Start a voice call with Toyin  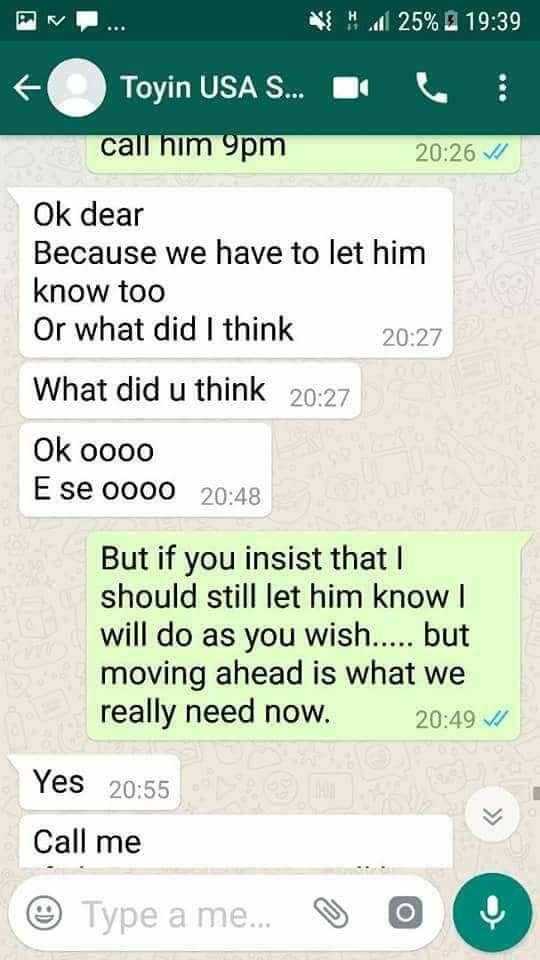[x=432, y=88]
